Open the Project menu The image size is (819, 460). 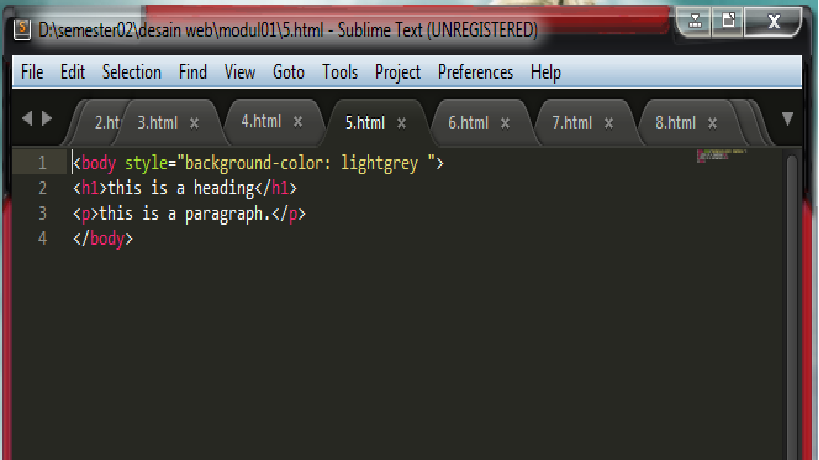point(397,72)
